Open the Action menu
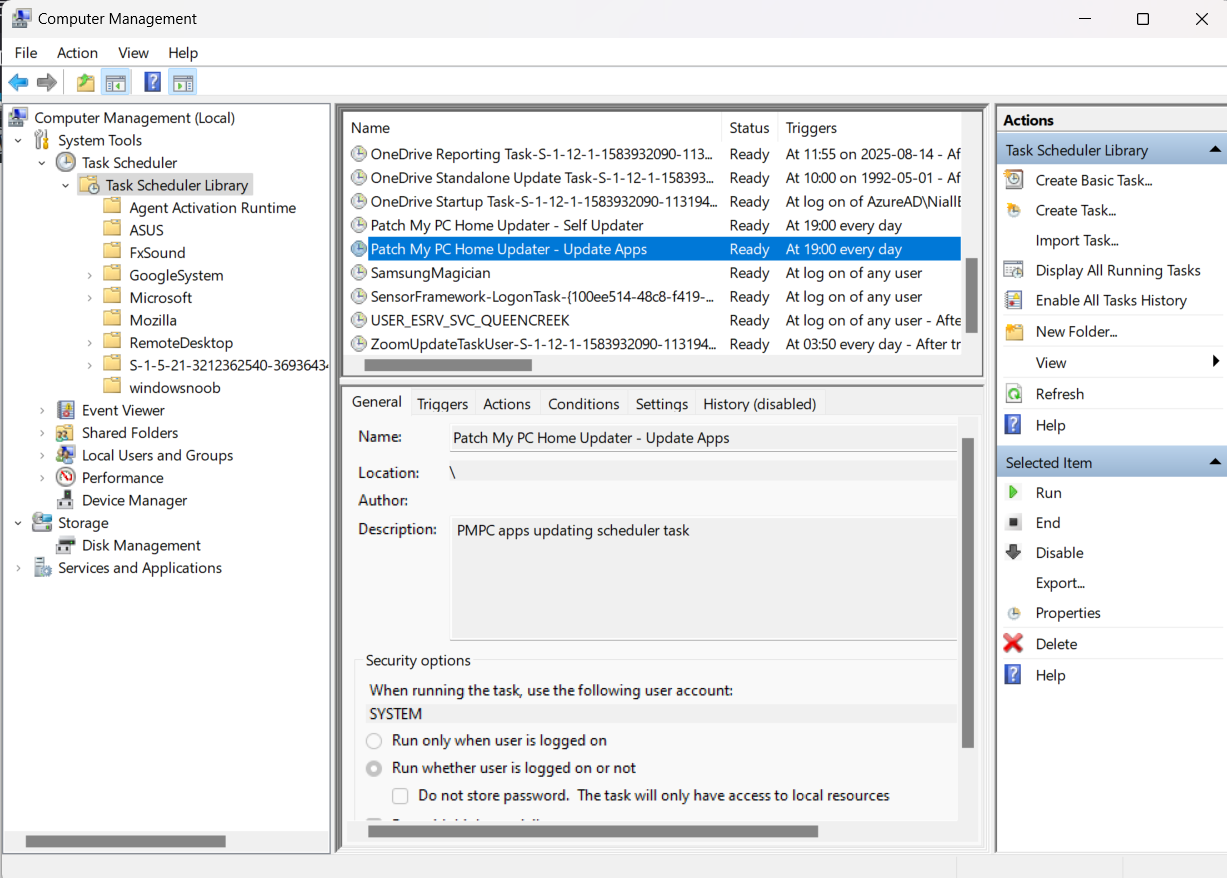 pyautogui.click(x=77, y=53)
